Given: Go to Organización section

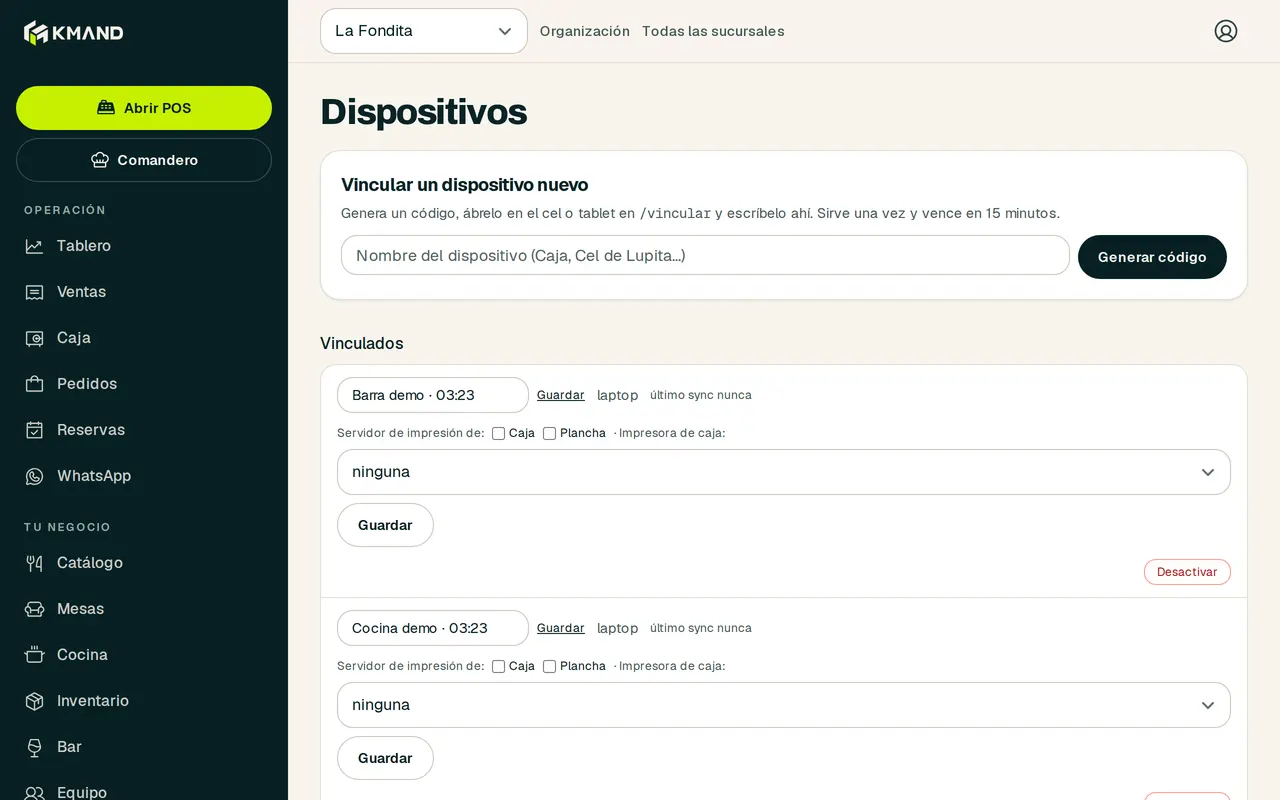Looking at the screenshot, I should tap(585, 31).
